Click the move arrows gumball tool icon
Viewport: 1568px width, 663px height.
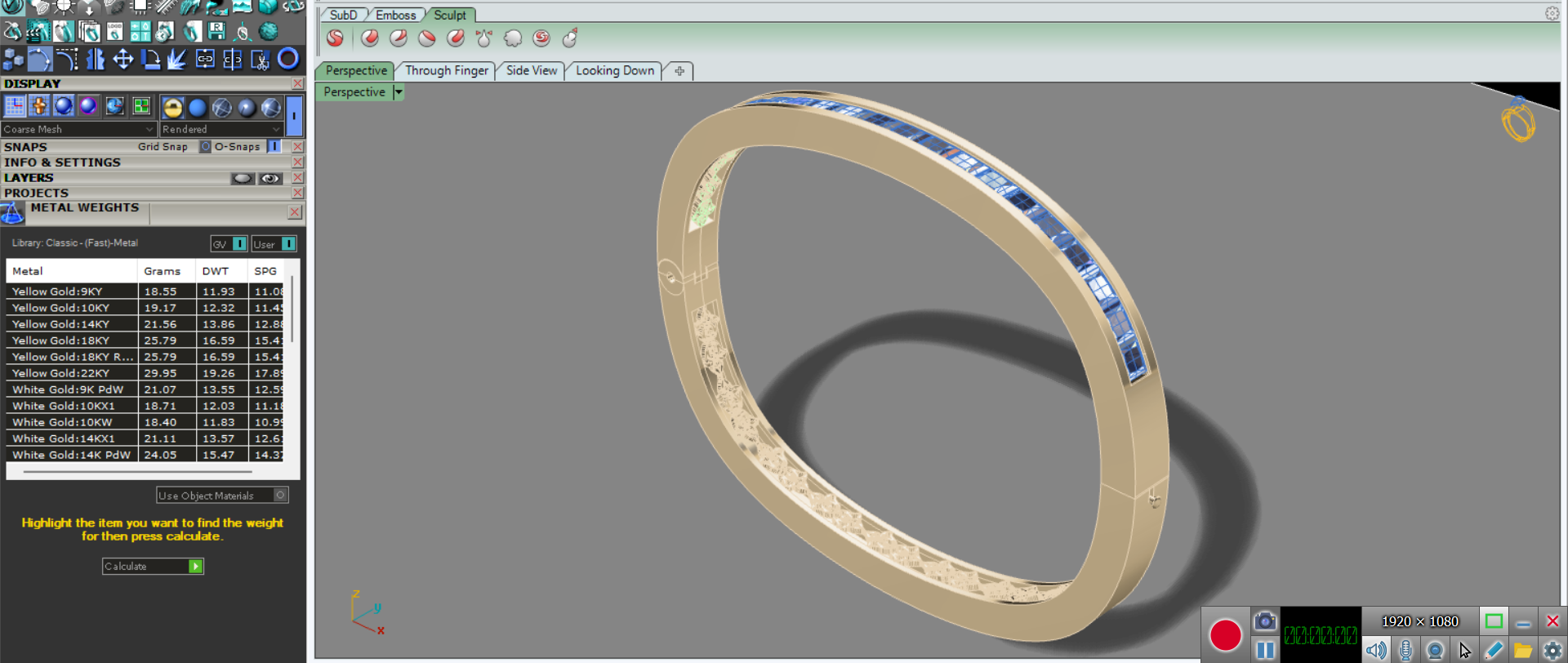[x=122, y=60]
